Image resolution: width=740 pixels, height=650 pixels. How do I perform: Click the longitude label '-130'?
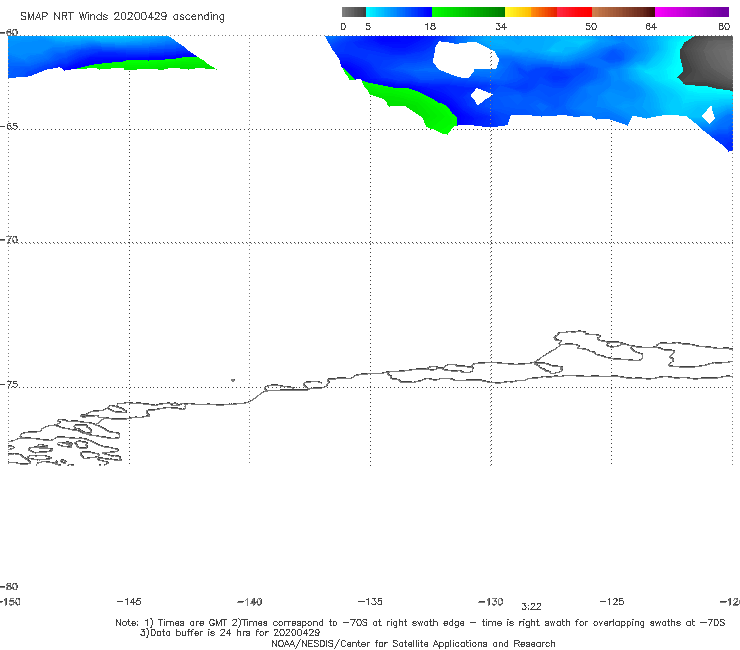(491, 601)
